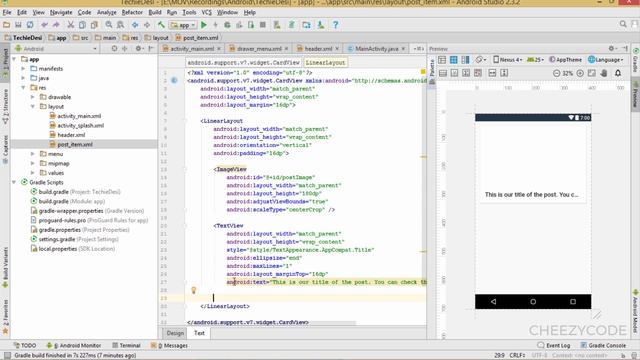Click the Make Project hammer icon

pos(161,25)
